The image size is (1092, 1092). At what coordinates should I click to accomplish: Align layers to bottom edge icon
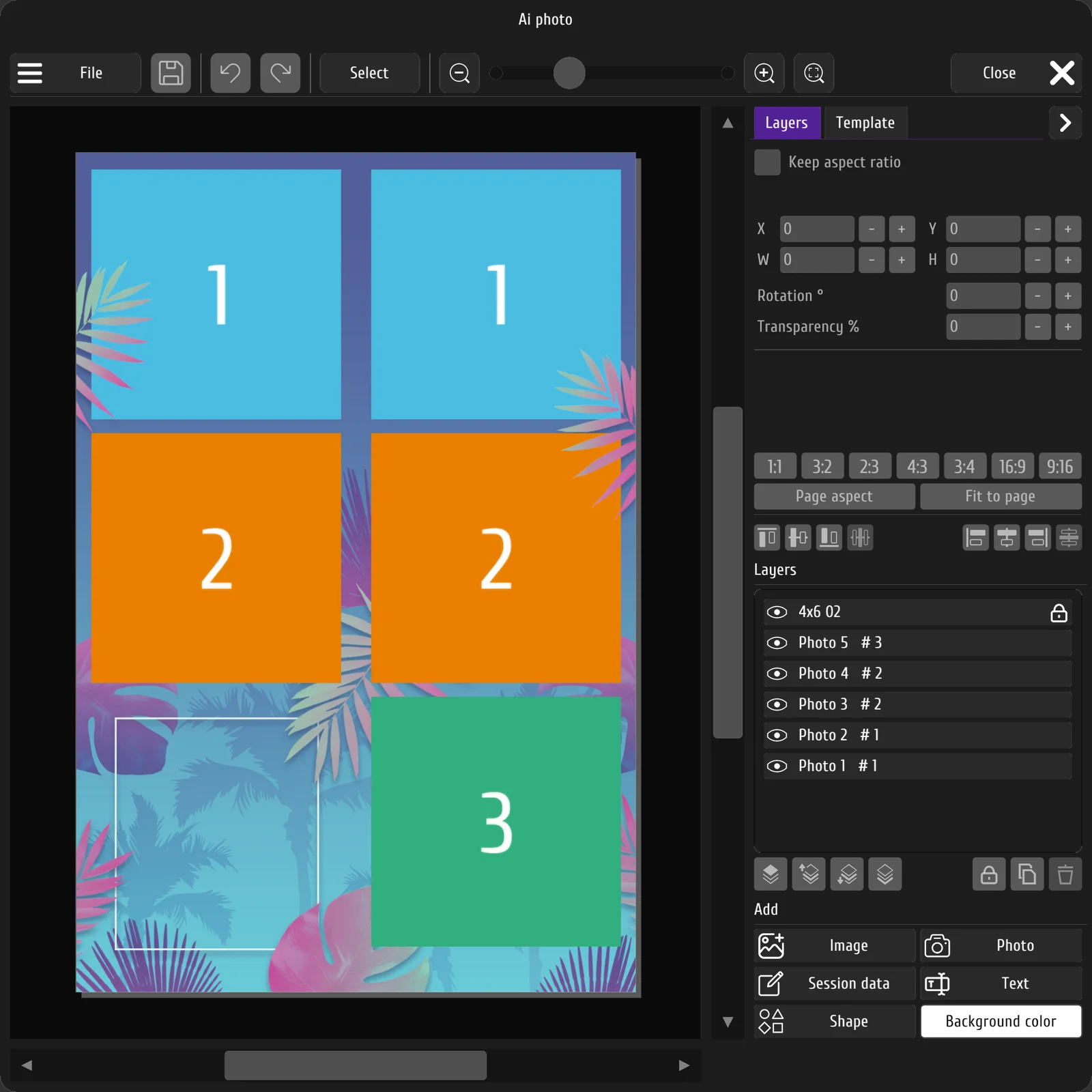point(829,538)
